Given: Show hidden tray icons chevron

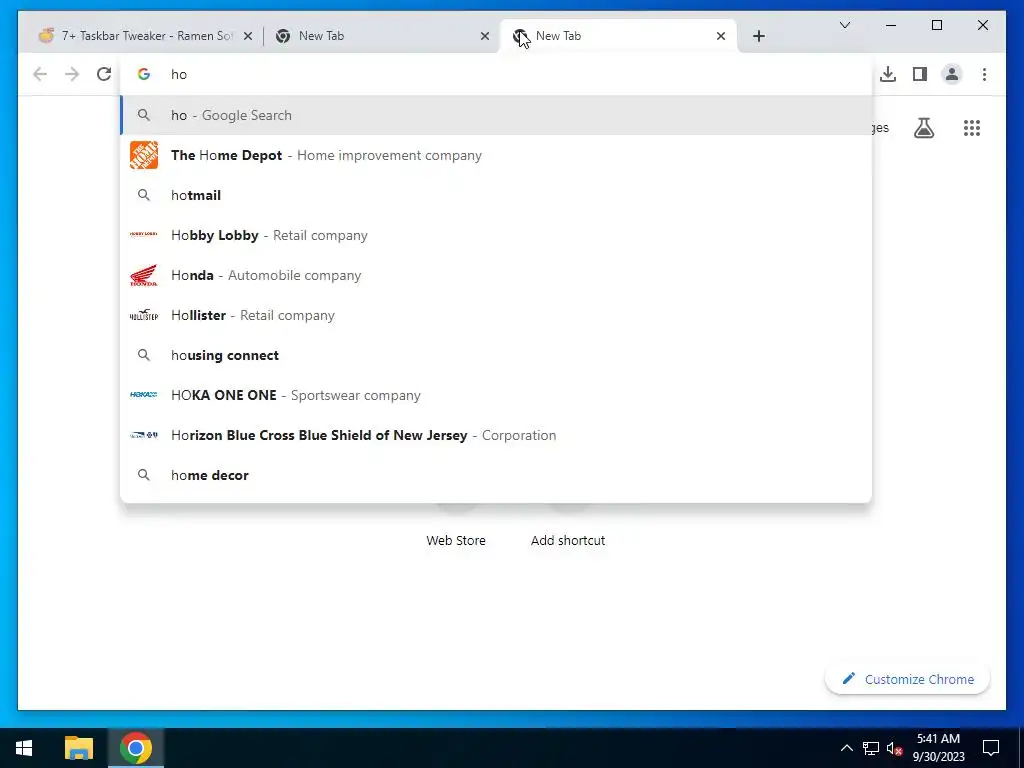Looking at the screenshot, I should coord(846,748).
